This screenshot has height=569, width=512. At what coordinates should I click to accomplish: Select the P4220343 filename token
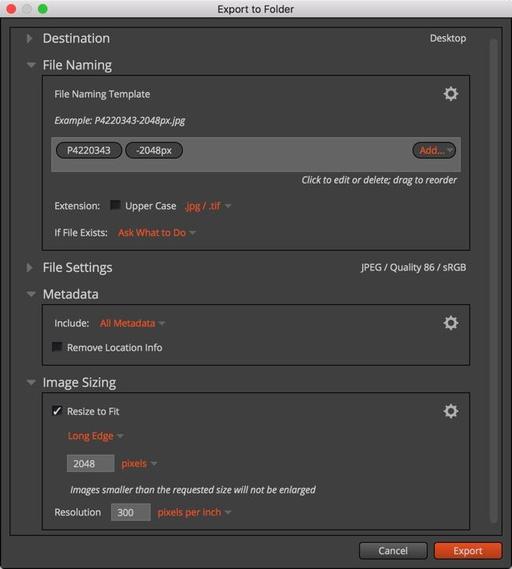point(89,150)
